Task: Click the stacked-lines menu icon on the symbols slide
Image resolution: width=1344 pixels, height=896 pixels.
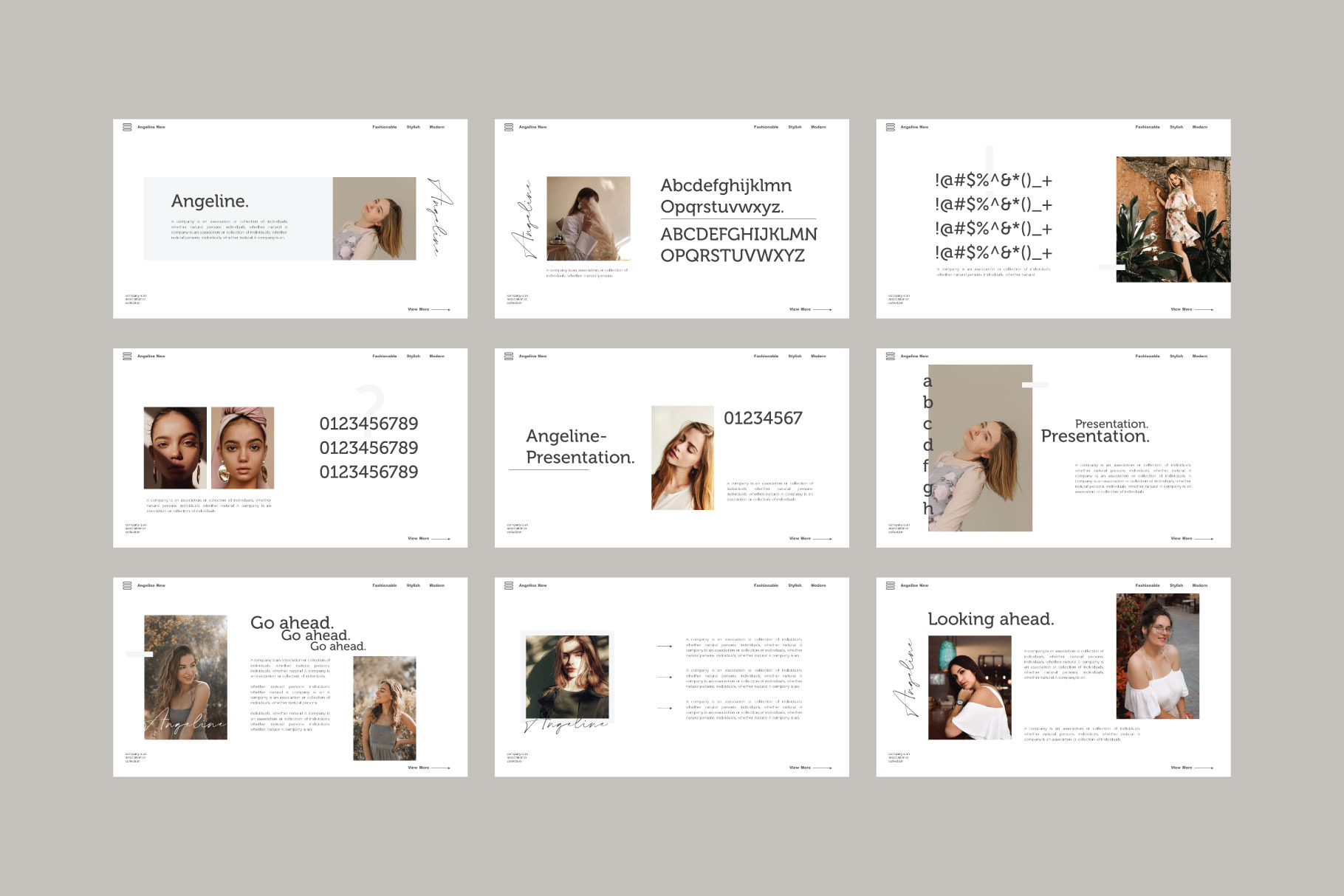Action: pos(891,127)
